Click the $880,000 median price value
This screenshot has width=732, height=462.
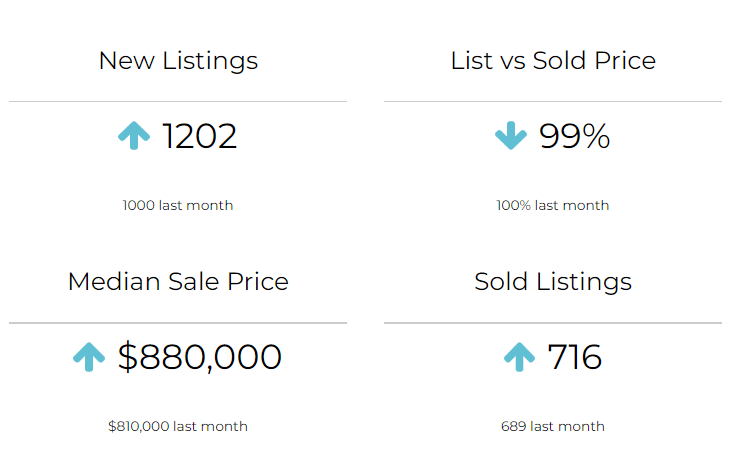tap(200, 357)
